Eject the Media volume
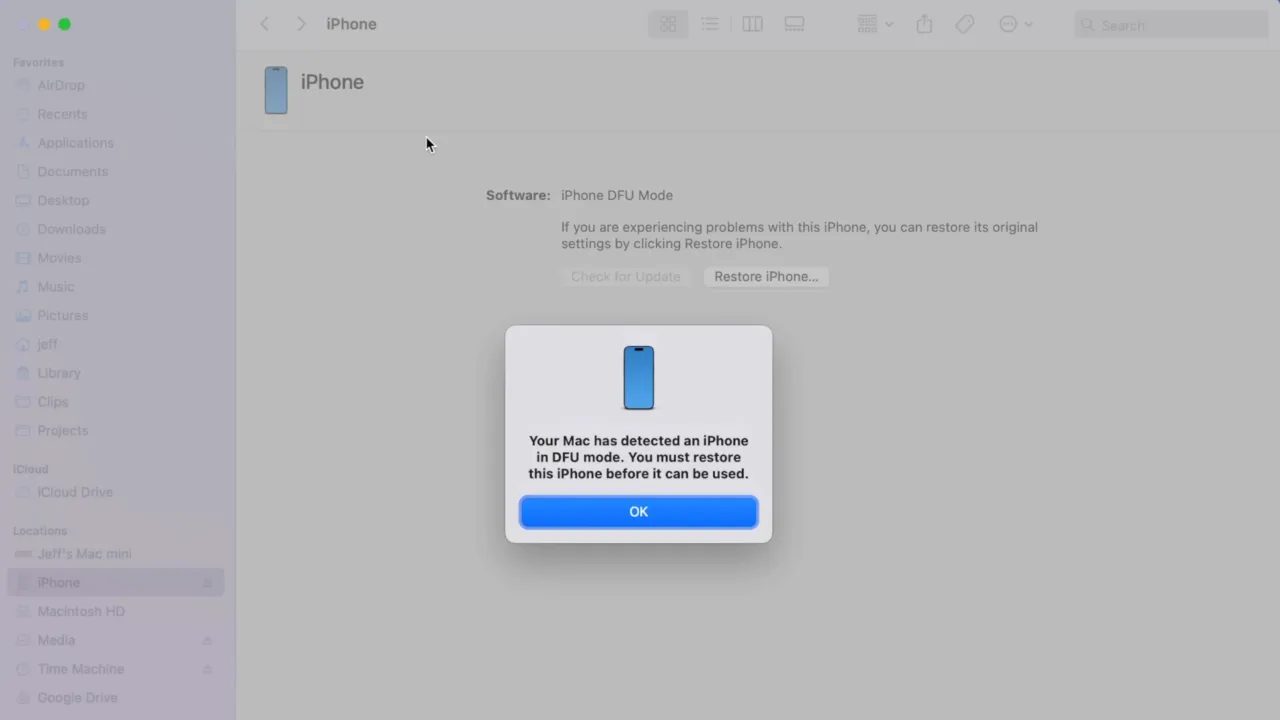This screenshot has height=720, width=1280. (208, 640)
